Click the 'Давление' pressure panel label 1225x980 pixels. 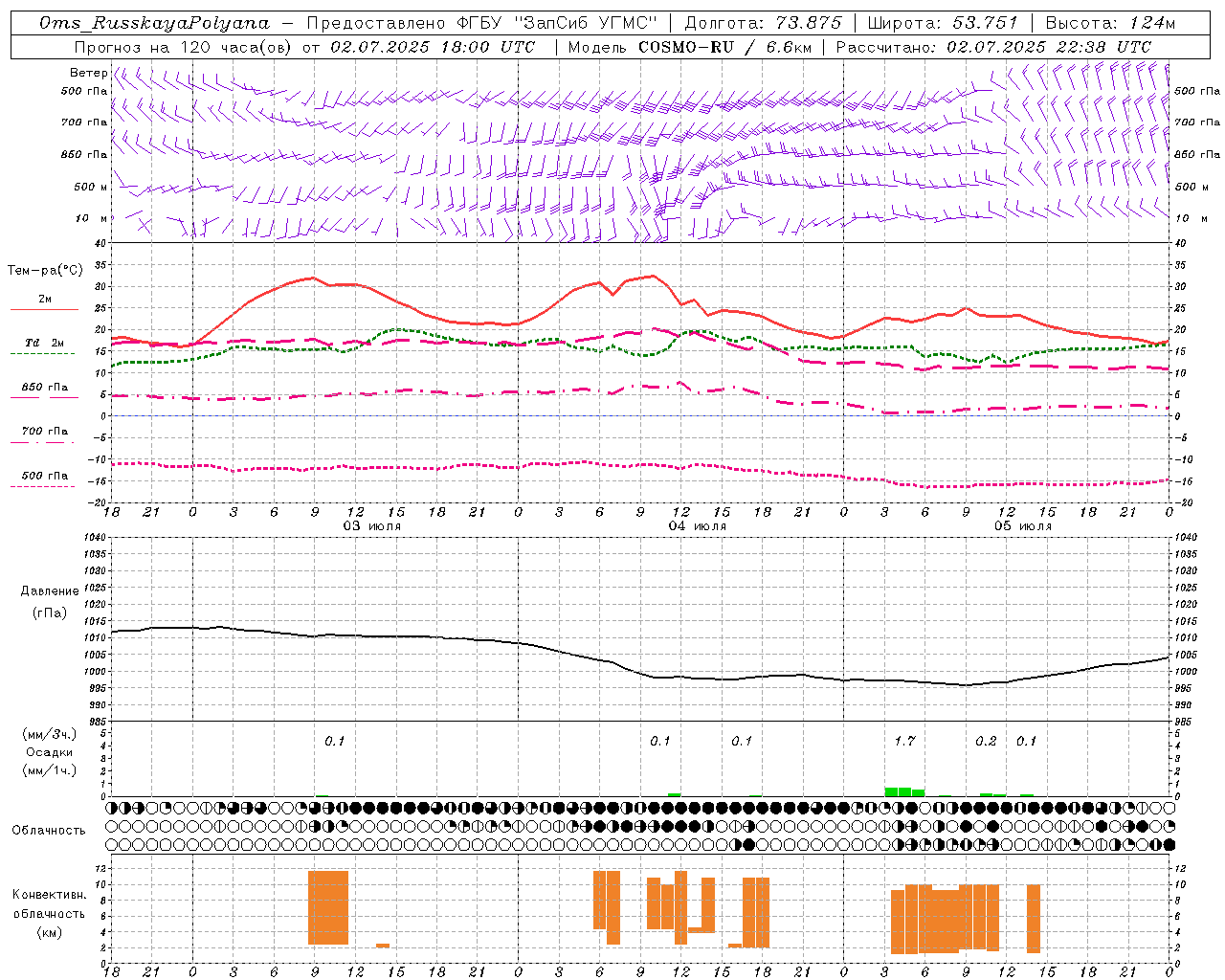point(50,591)
